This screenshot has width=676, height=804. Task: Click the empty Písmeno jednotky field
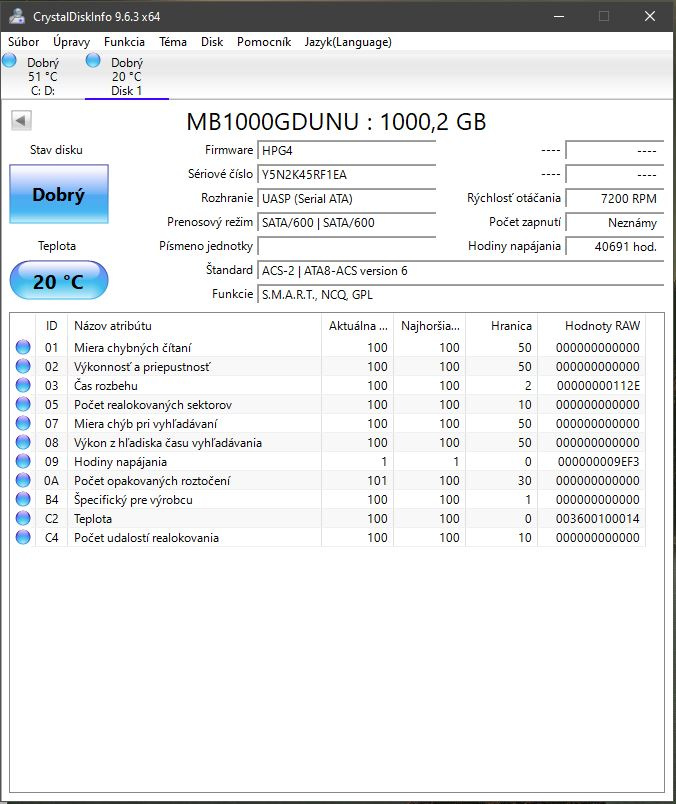pyautogui.click(x=346, y=247)
